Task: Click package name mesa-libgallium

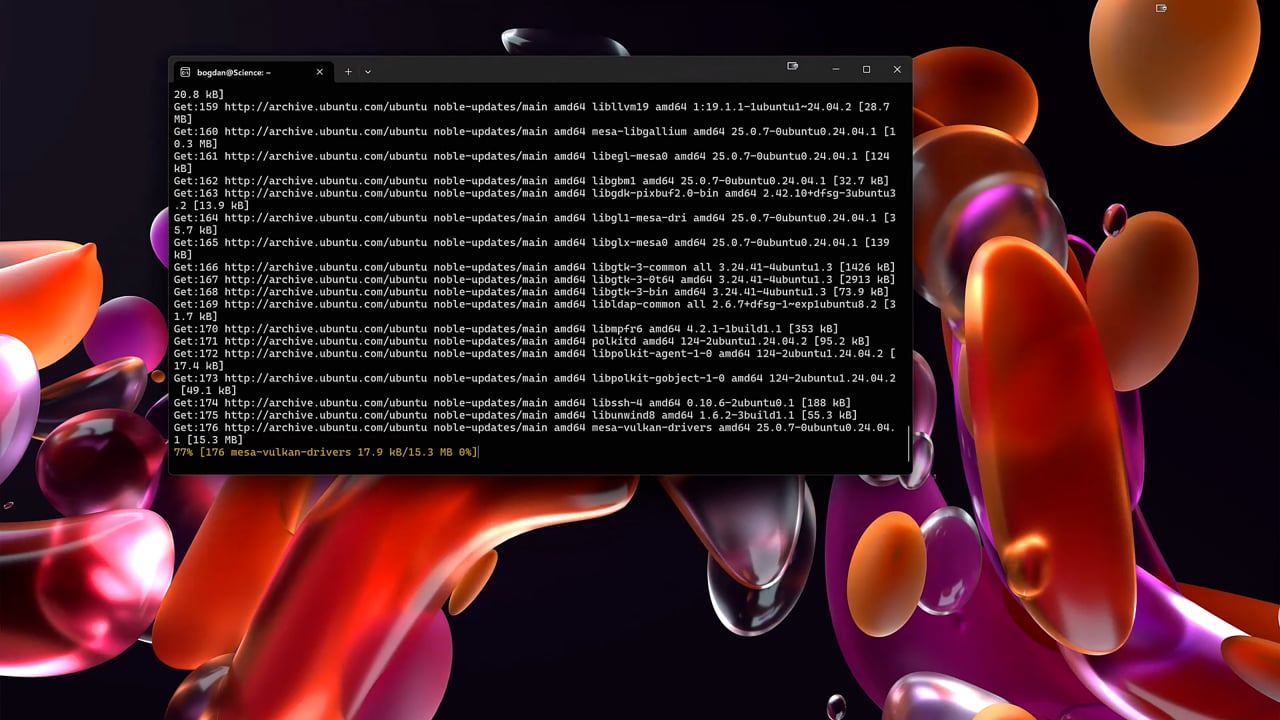Action: coord(639,131)
